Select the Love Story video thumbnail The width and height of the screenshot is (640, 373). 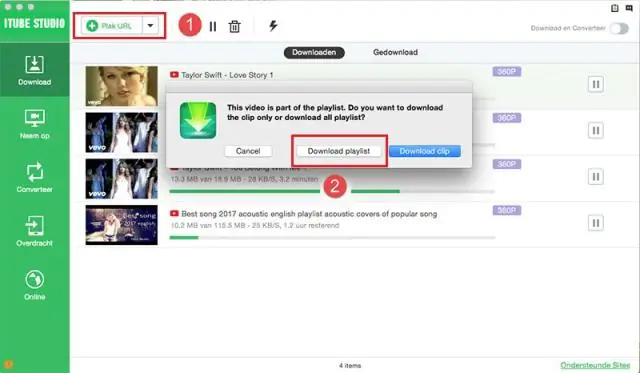pyautogui.click(x=121, y=86)
